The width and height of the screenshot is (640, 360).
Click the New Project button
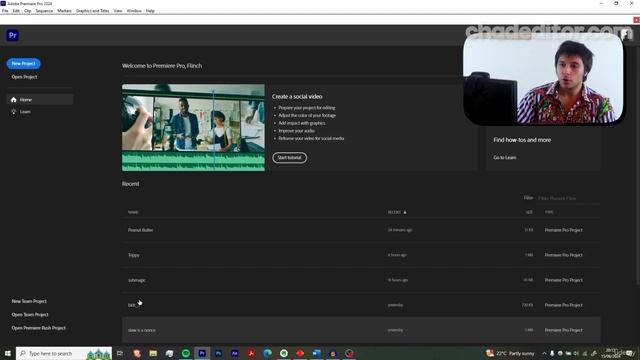(23, 64)
